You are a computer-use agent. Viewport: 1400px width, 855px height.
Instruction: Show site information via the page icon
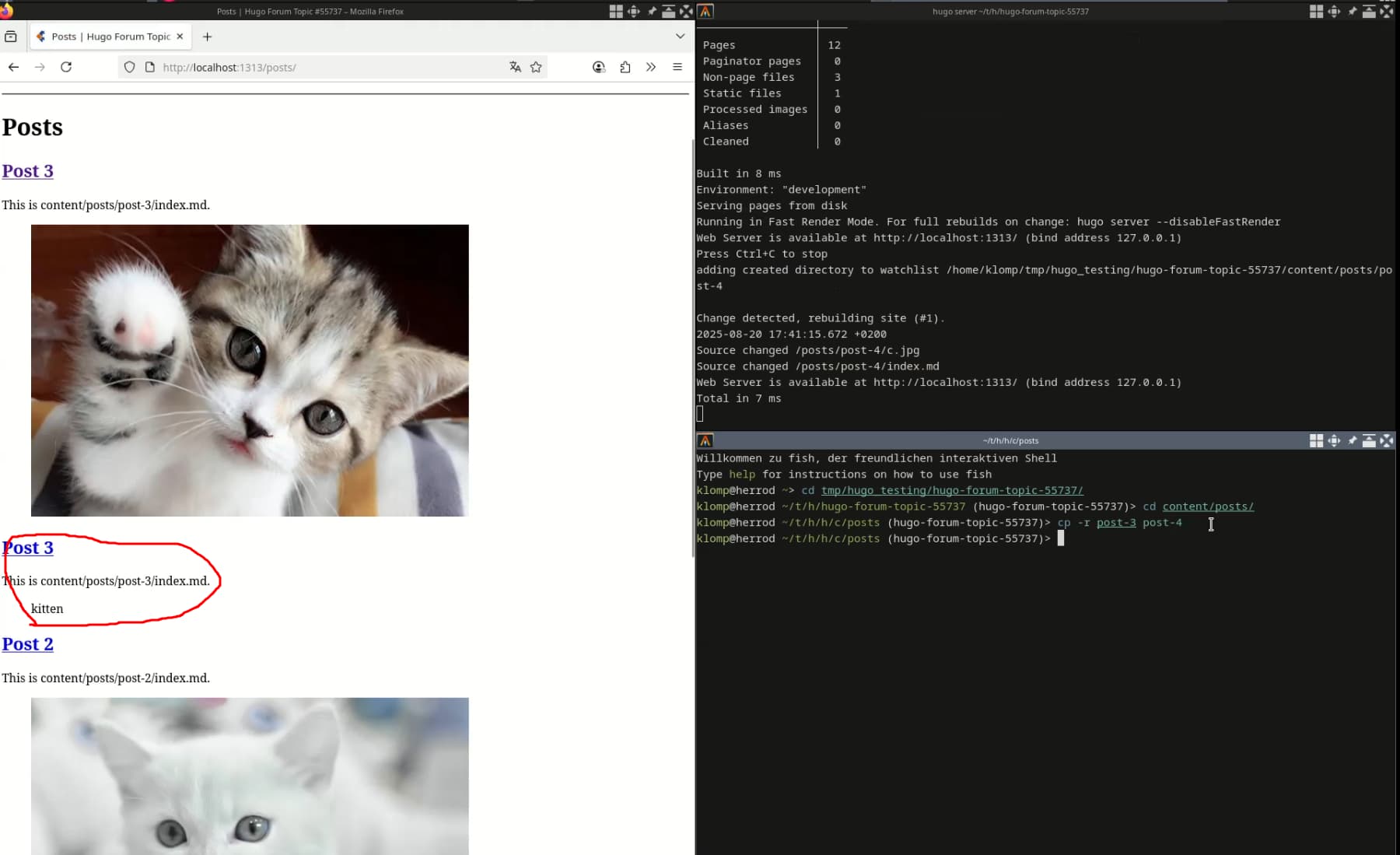tap(150, 68)
